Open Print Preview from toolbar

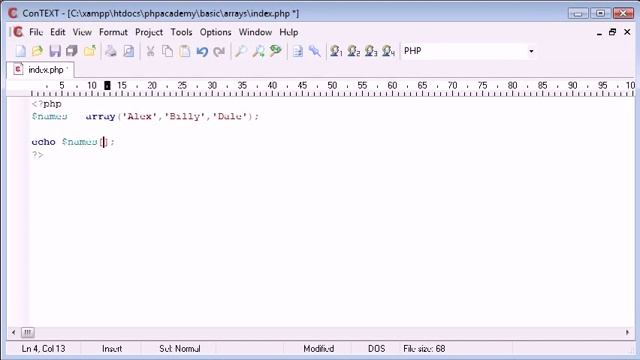tap(129, 51)
